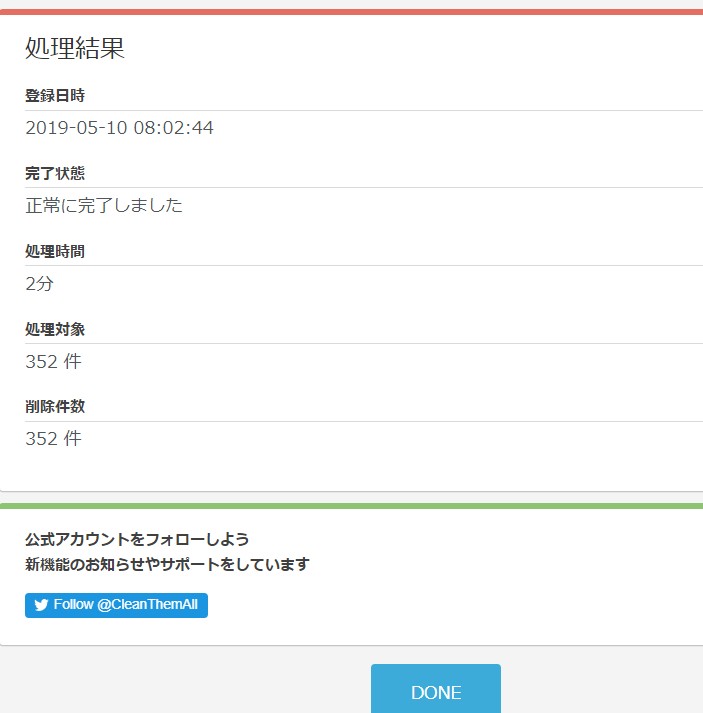This screenshot has height=713, width=703.
Task: Select the 登録日時 label
Action: [55, 96]
